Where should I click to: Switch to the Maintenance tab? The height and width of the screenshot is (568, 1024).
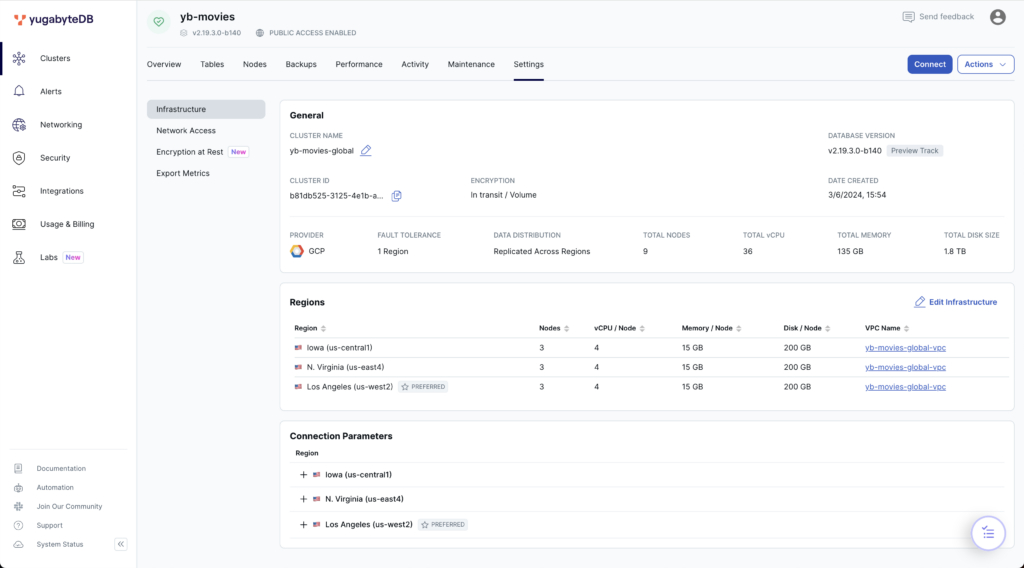(x=472, y=64)
